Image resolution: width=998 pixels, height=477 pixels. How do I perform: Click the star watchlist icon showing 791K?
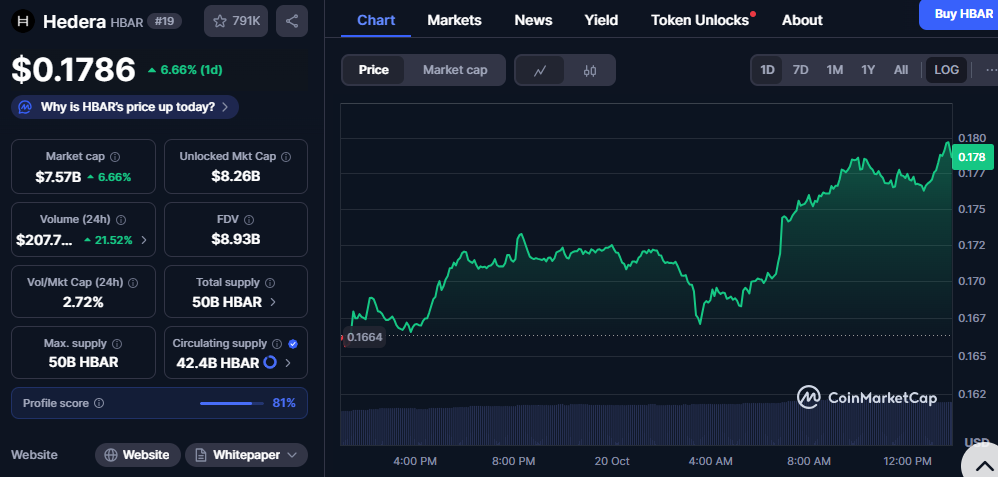click(x=235, y=21)
